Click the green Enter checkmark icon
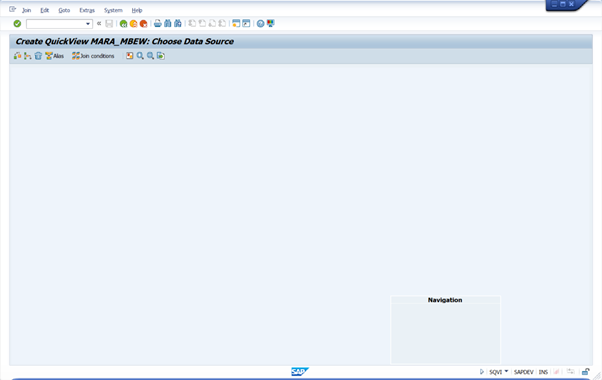 tap(17, 24)
